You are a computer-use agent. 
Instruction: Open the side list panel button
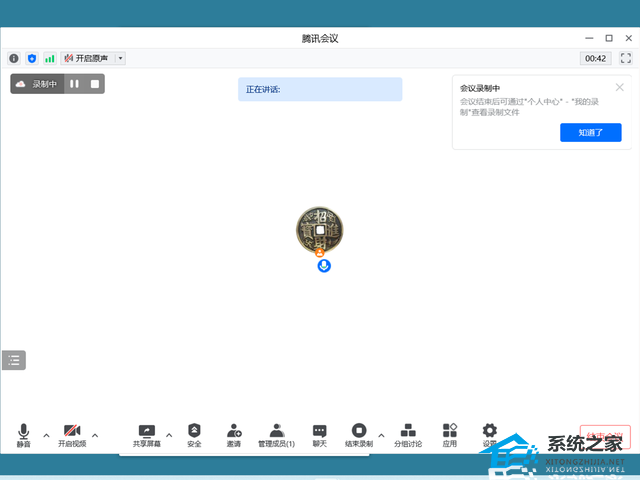coord(14,360)
